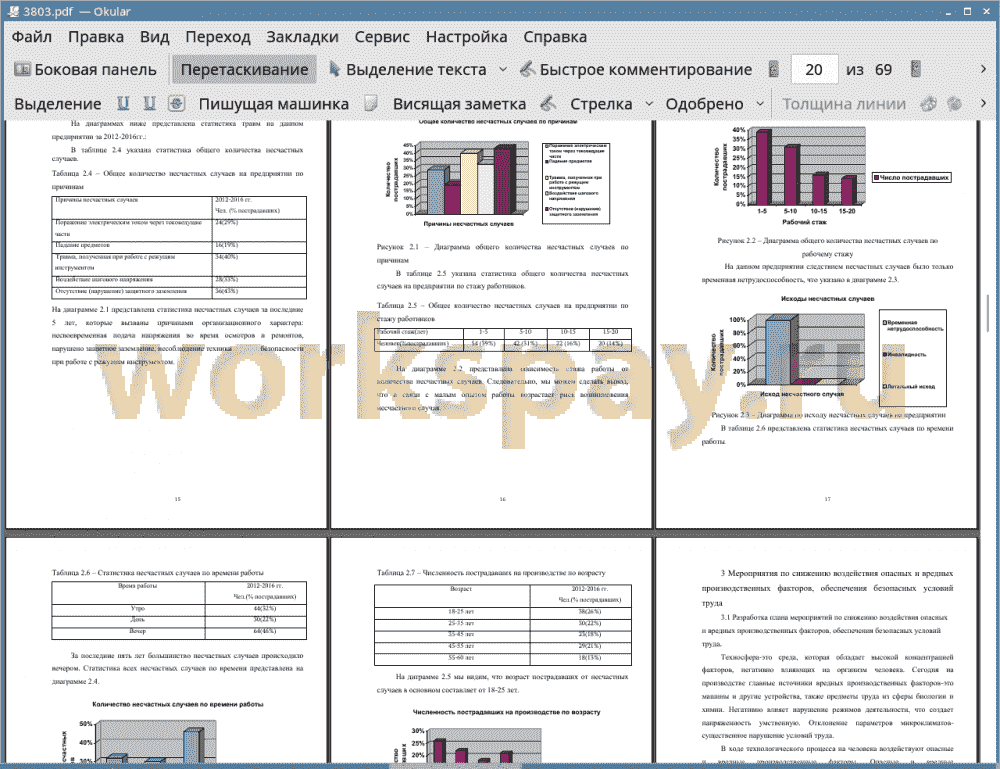Show hidden annotation toolbar items chevron
1000x769 pixels.
click(983, 103)
